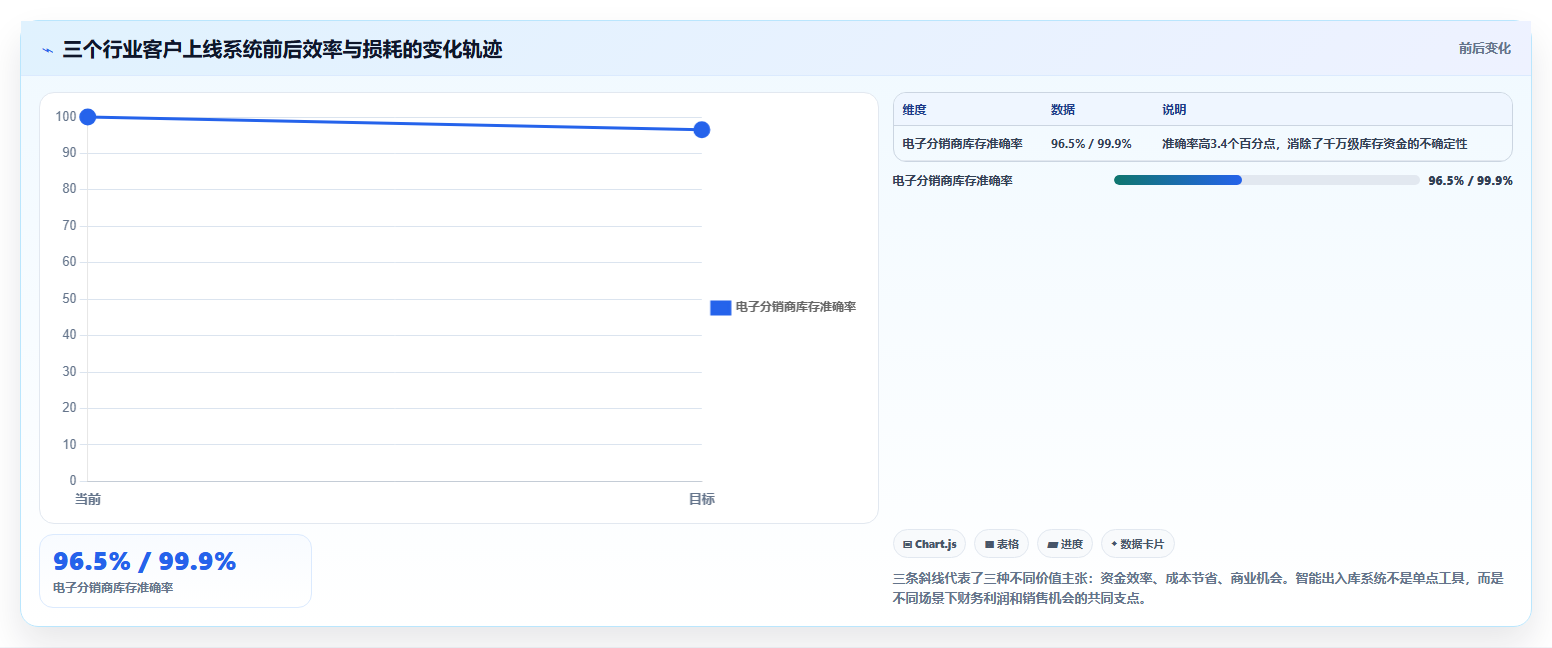This screenshot has width=1552, height=648.
Task: Toggle the 电子分销商库存准确率 legend label in chart
Action: [x=795, y=307]
